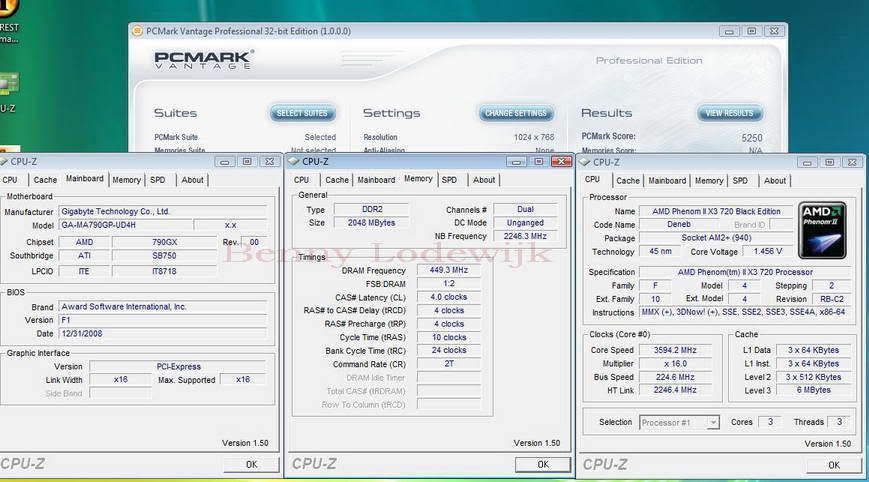The height and width of the screenshot is (482, 869).
Task: Click the Bank Cycle Time value 24 clocks
Action: [448, 351]
